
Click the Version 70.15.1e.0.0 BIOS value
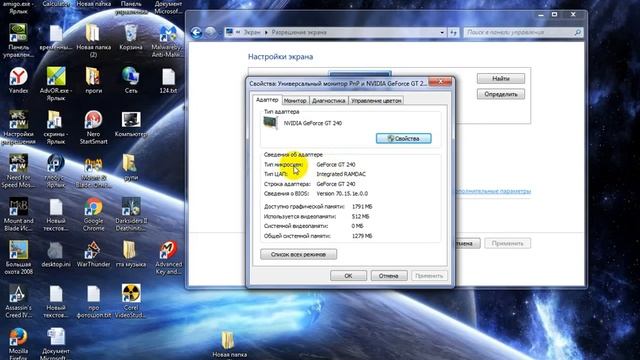point(342,193)
